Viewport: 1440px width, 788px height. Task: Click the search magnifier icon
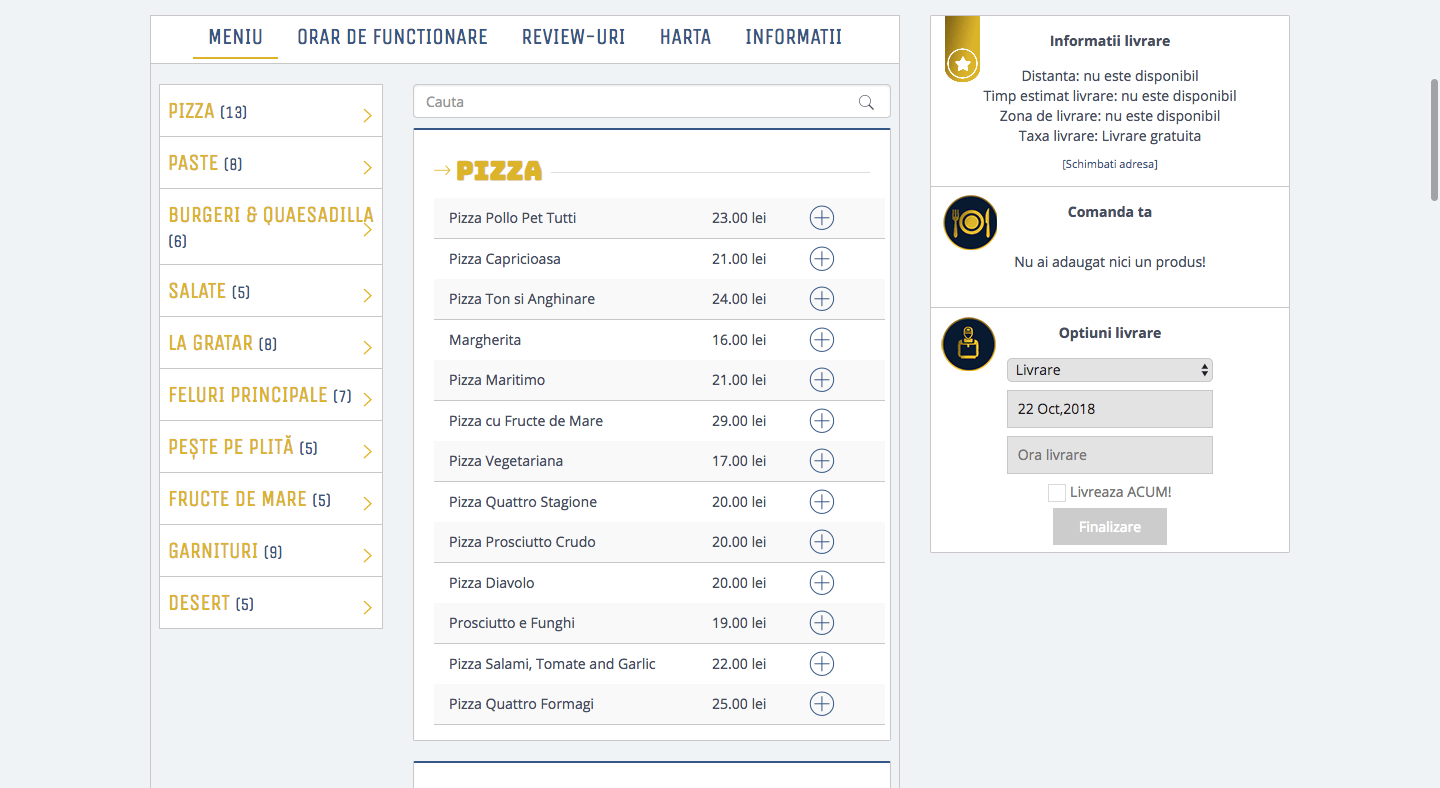(866, 102)
